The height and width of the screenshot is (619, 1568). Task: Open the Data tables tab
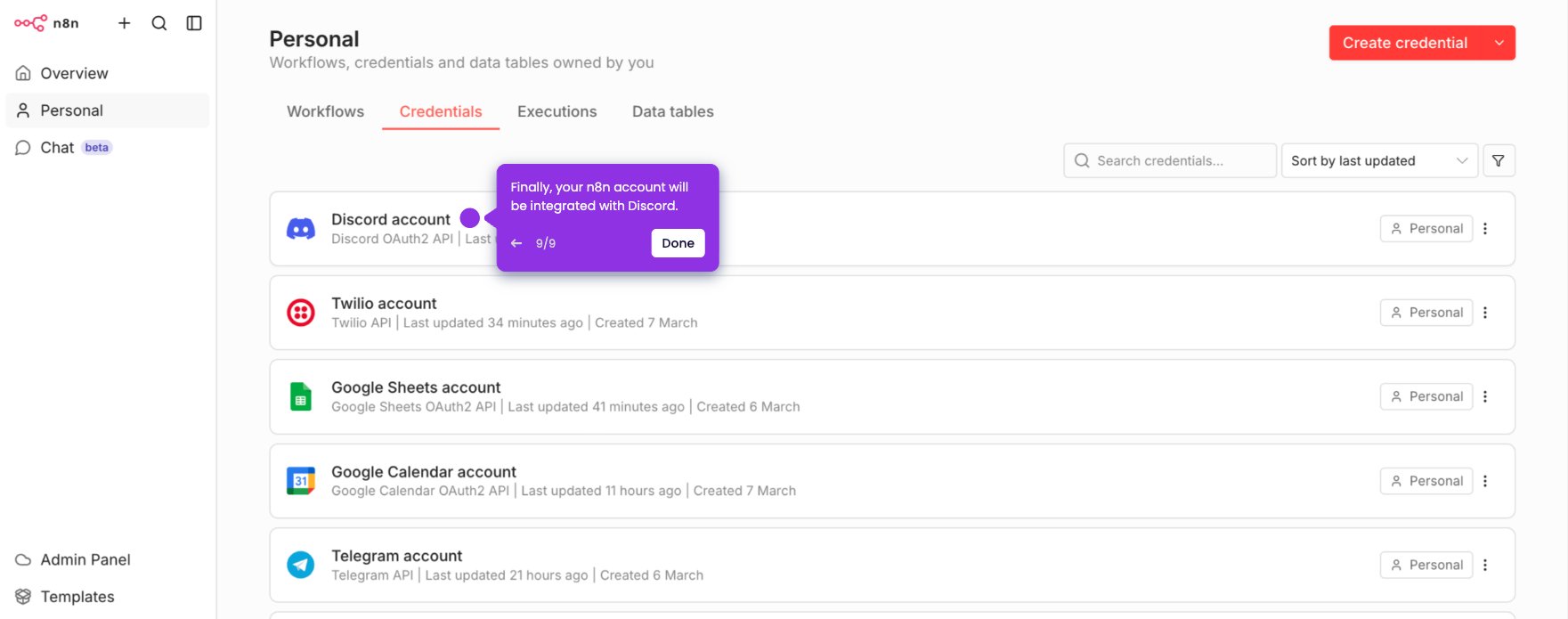click(673, 111)
